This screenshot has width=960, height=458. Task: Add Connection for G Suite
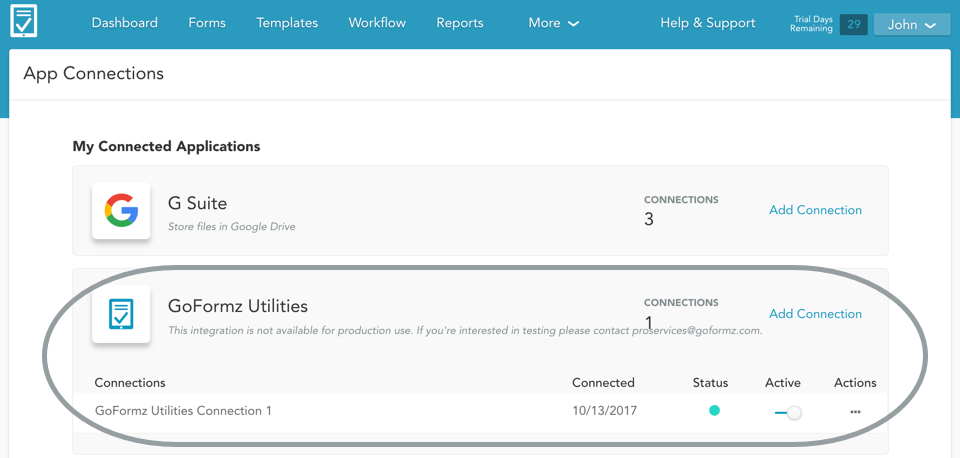[816, 210]
